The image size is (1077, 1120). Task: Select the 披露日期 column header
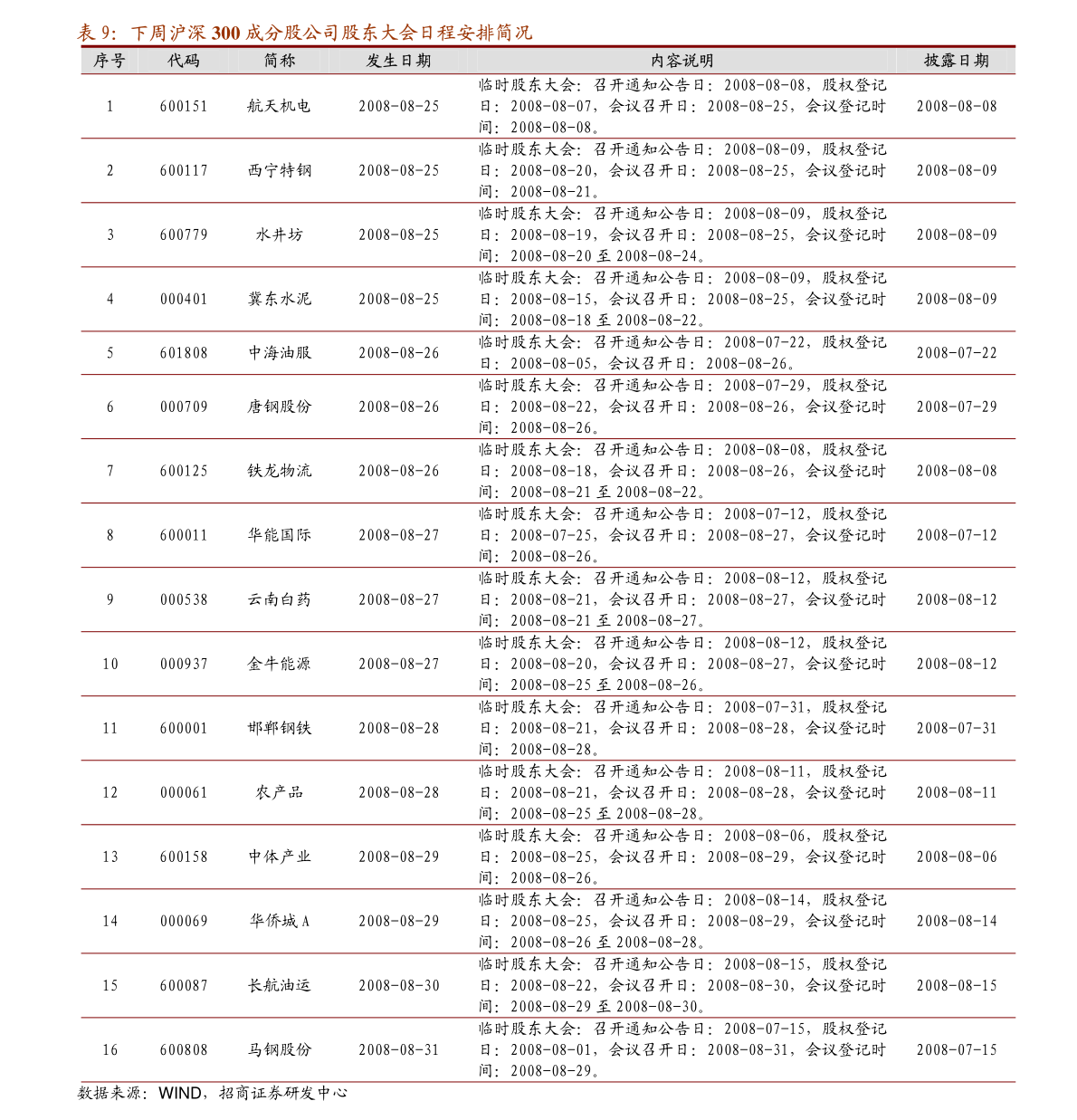tap(956, 61)
